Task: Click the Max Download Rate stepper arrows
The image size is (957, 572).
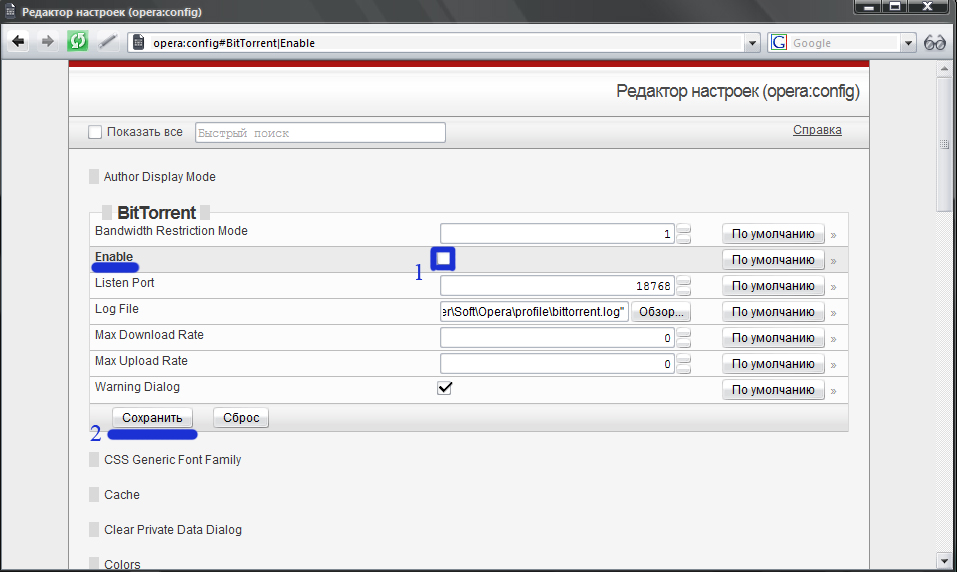Action: point(684,338)
